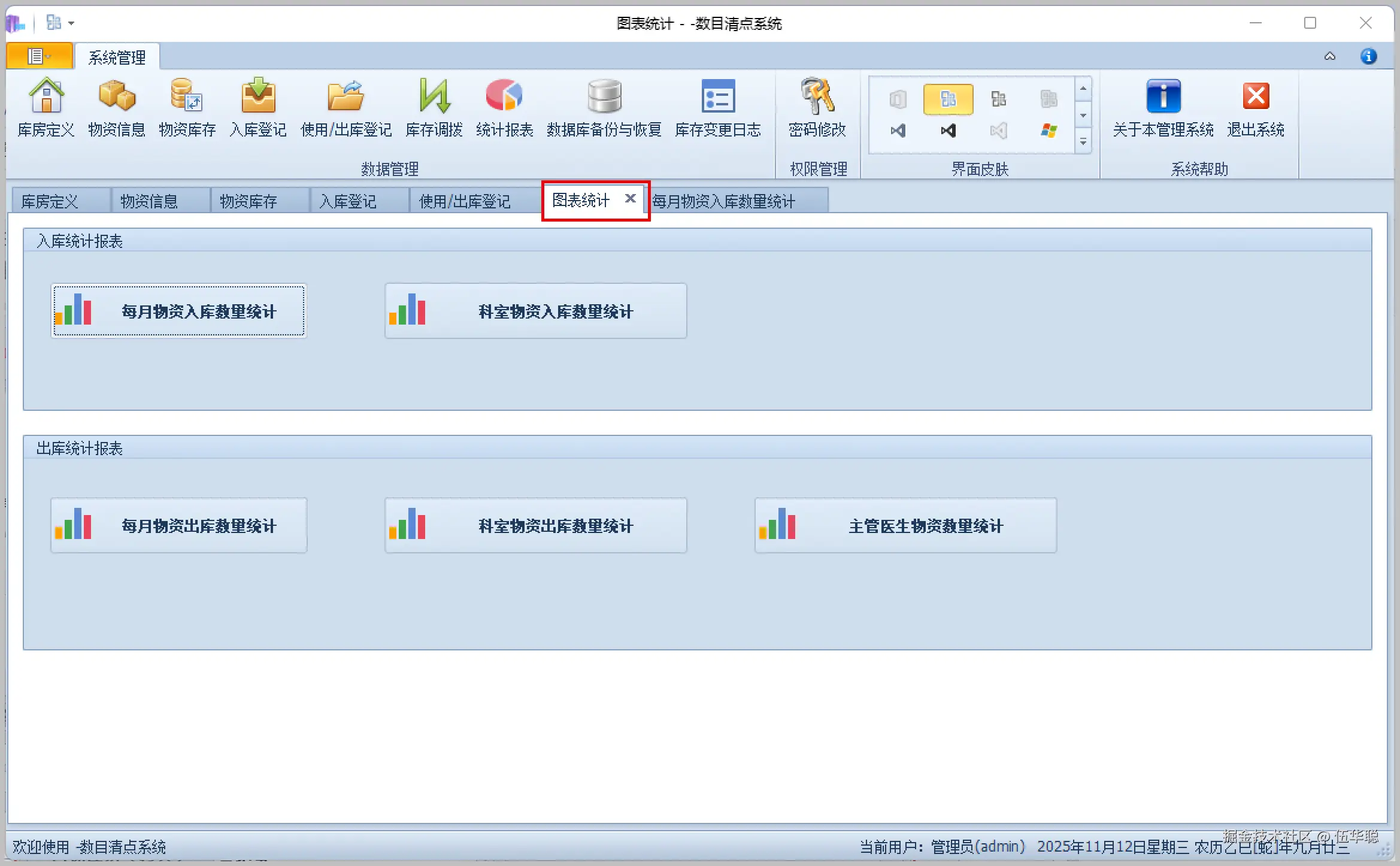This screenshot has height=866, width=1400.
Task: Click the 退出系统 exit icon
Action: pyautogui.click(x=1256, y=108)
